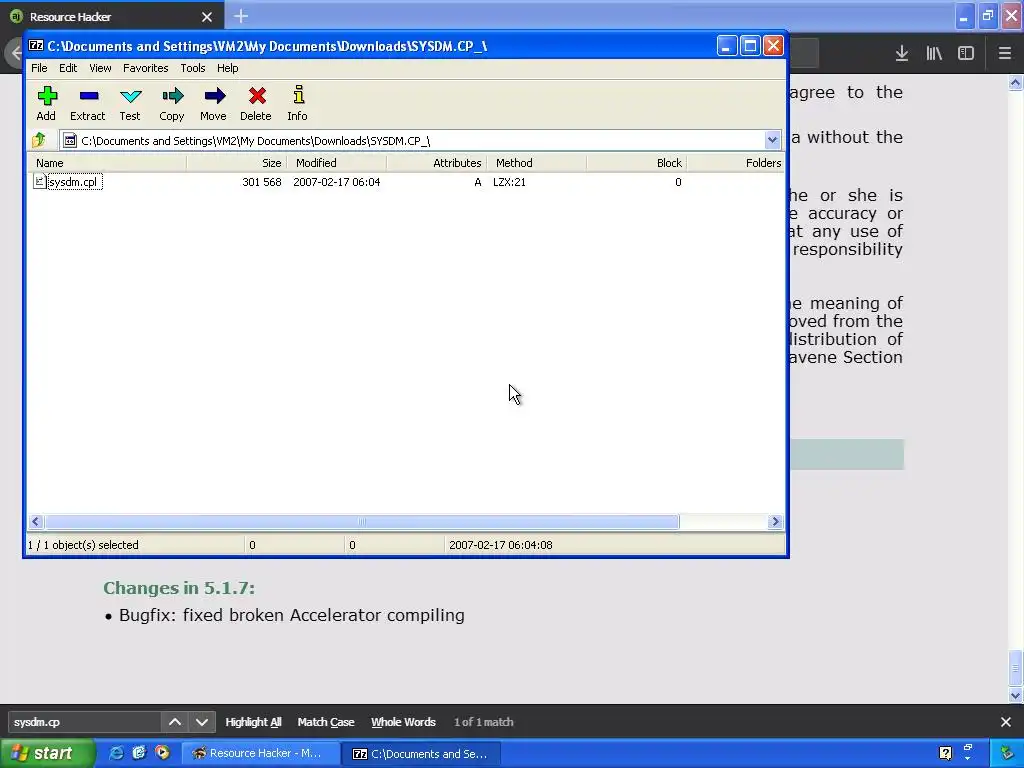Viewport: 1024px width, 768px height.
Task: Select the sysdm.cpl file
Action: (68, 182)
